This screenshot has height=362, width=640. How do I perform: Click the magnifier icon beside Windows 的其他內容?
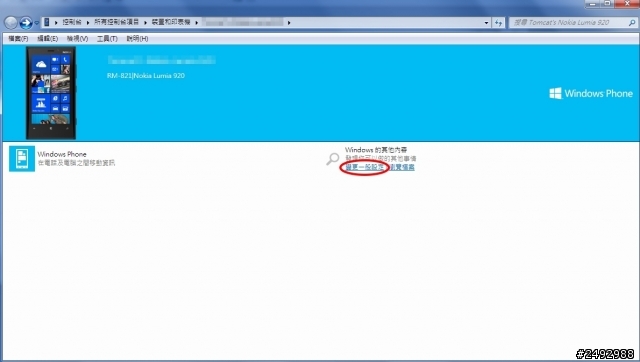coord(333,159)
